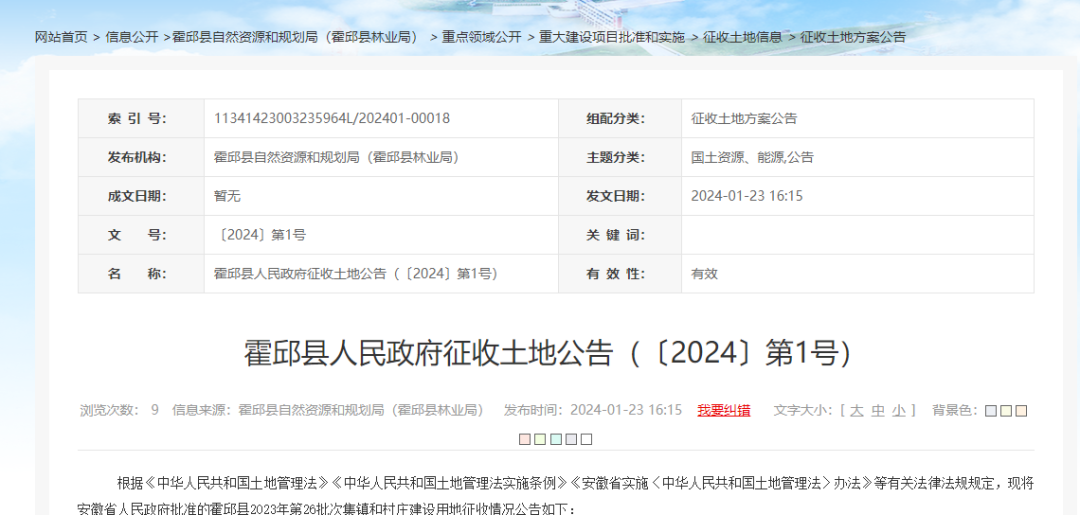Choose the peach background swatch after 背景色

[1021, 411]
